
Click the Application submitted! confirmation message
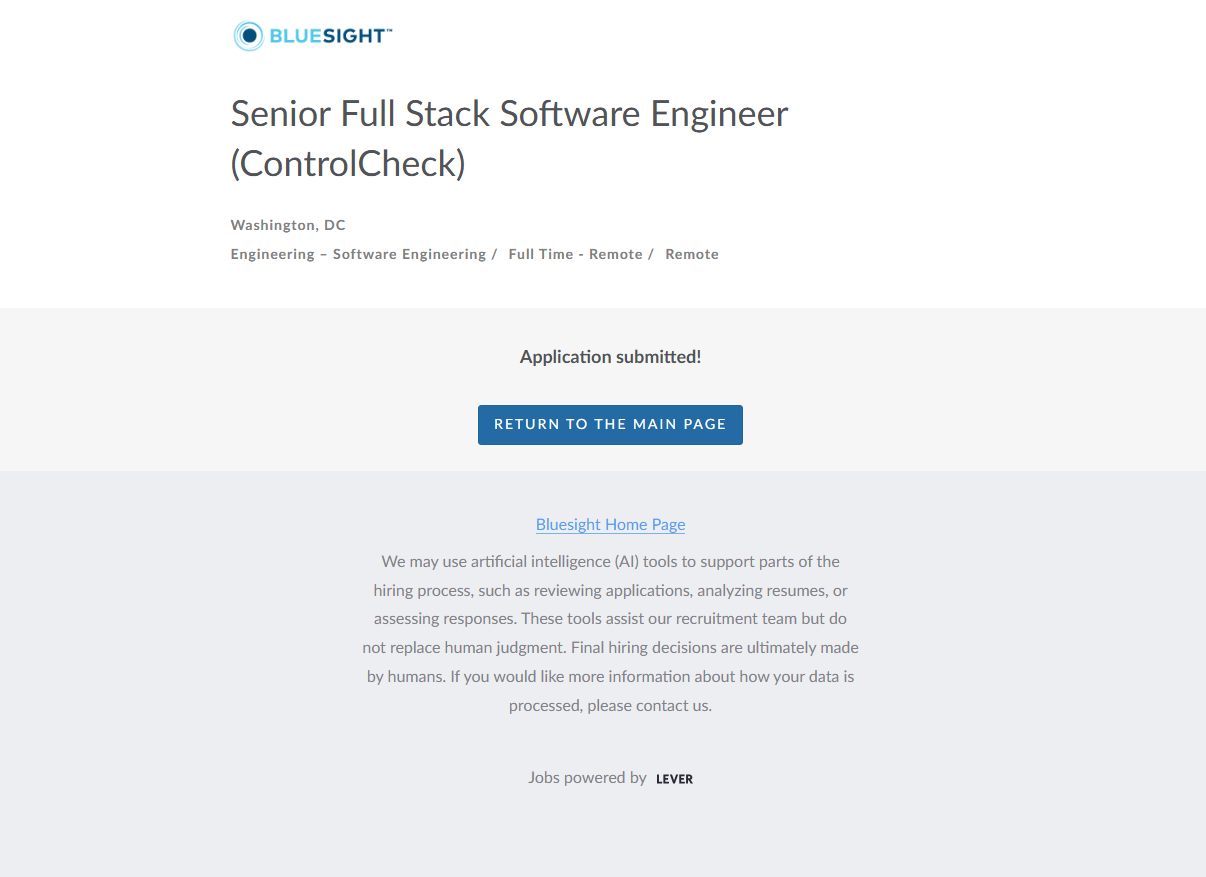[610, 357]
